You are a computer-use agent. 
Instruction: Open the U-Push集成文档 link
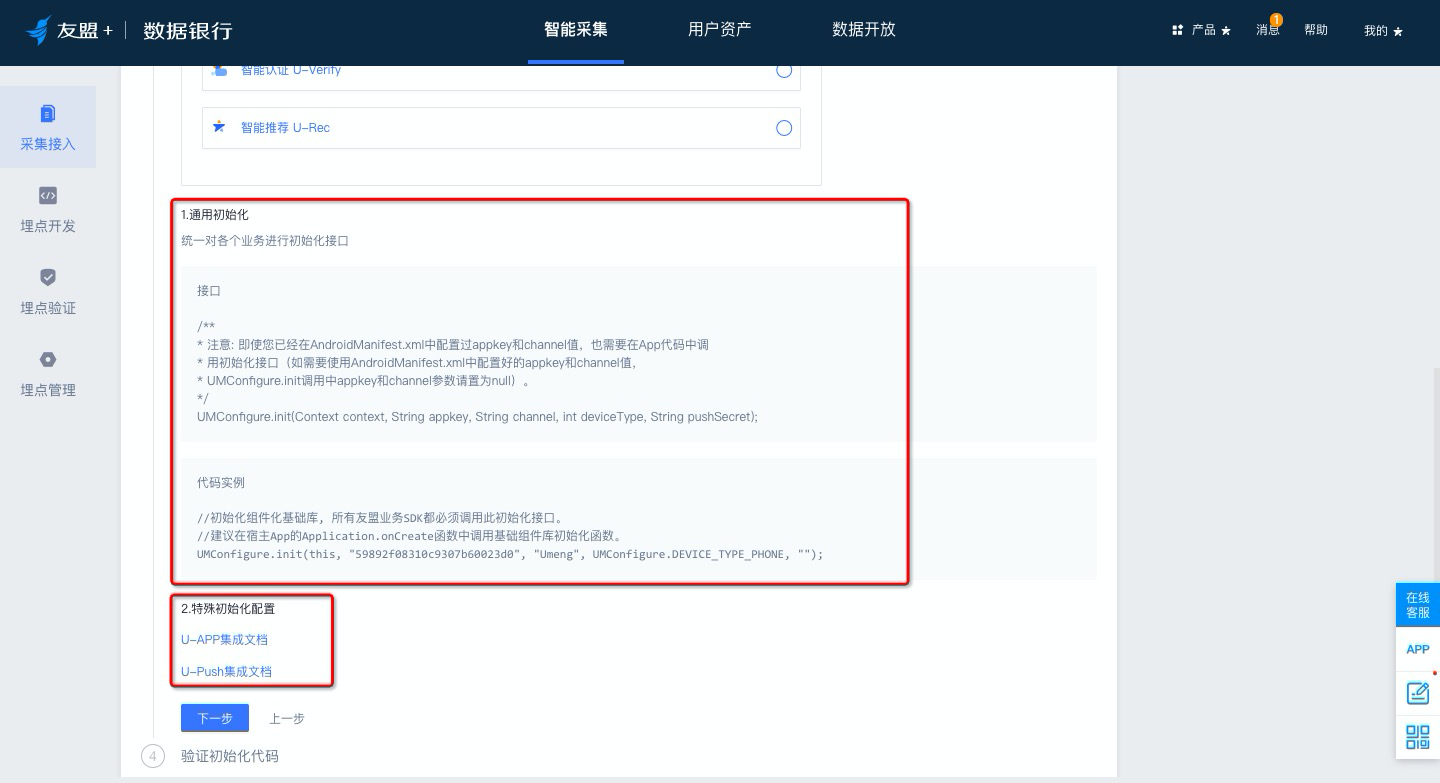(x=226, y=672)
